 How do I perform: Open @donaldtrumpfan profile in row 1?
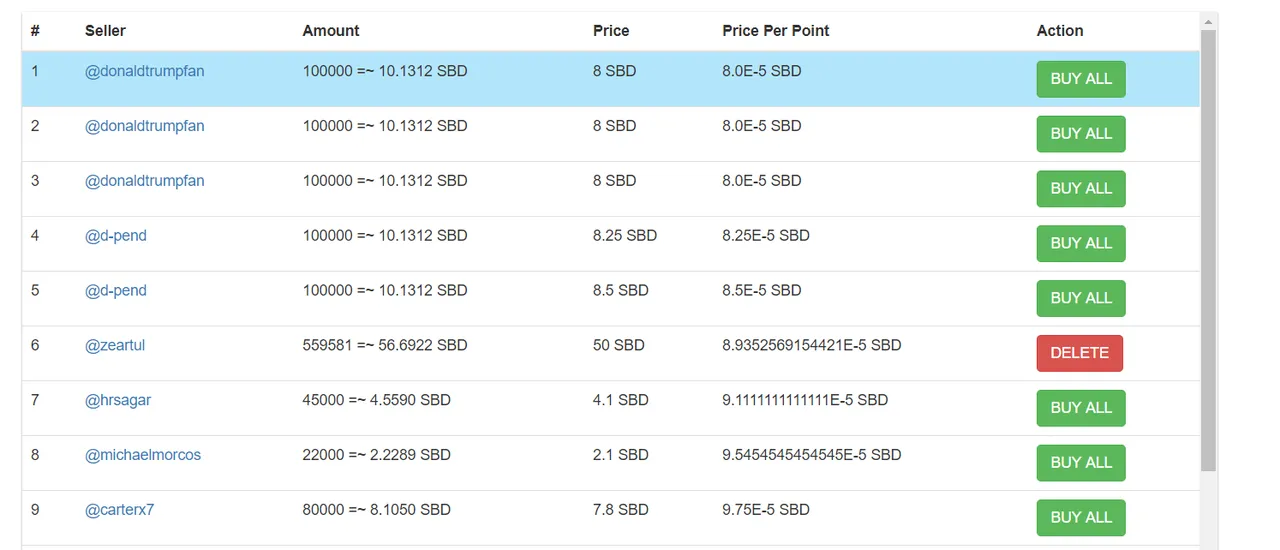pyautogui.click(x=145, y=72)
